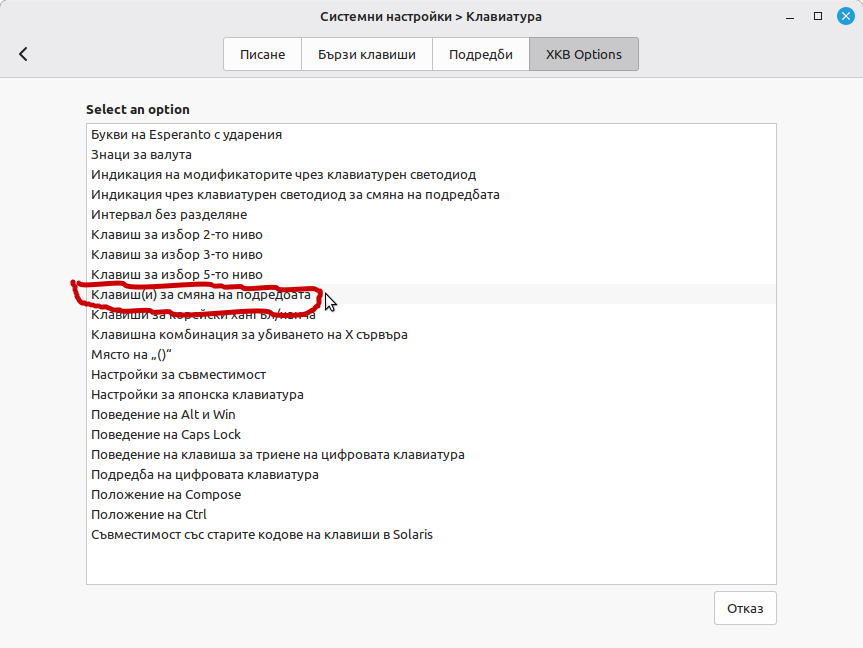
Task: Select Поведение на Caps Lock
Action: [x=432, y=435]
